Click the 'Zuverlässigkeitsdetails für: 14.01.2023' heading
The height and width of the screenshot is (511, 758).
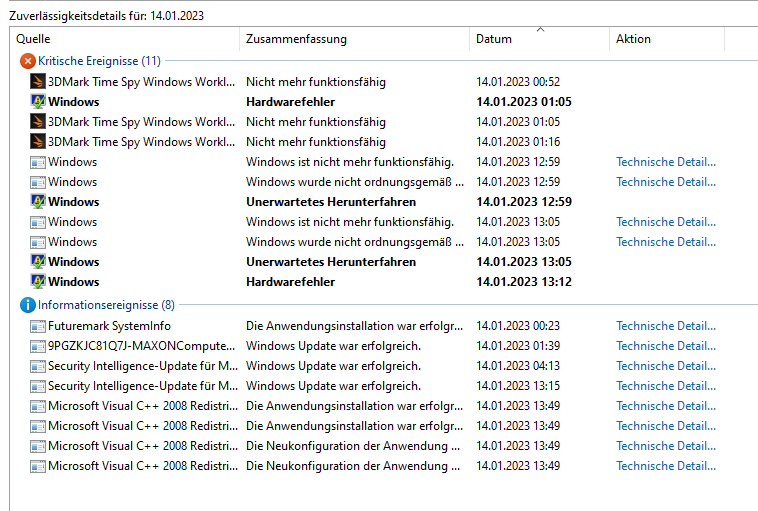tap(106, 16)
